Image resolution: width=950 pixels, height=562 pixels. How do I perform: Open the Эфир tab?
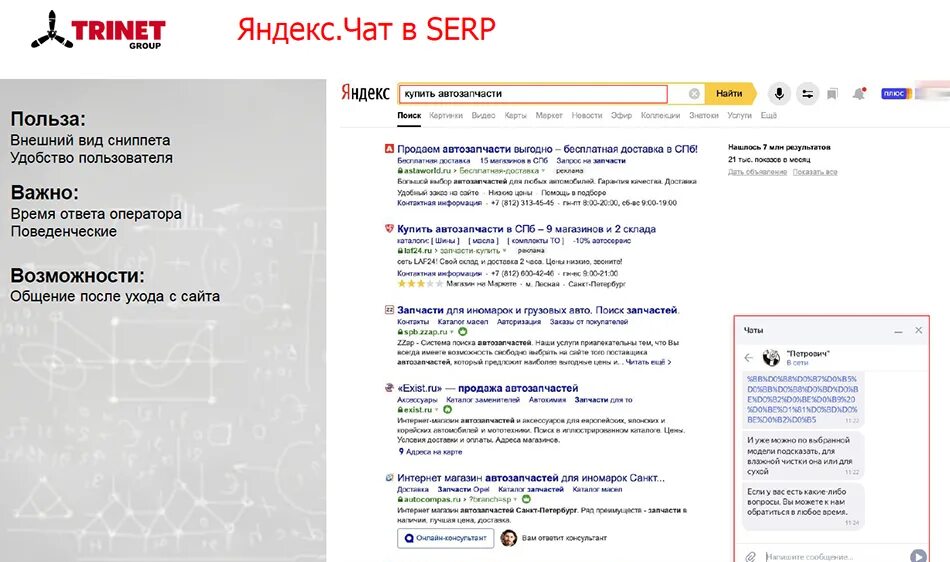(621, 115)
